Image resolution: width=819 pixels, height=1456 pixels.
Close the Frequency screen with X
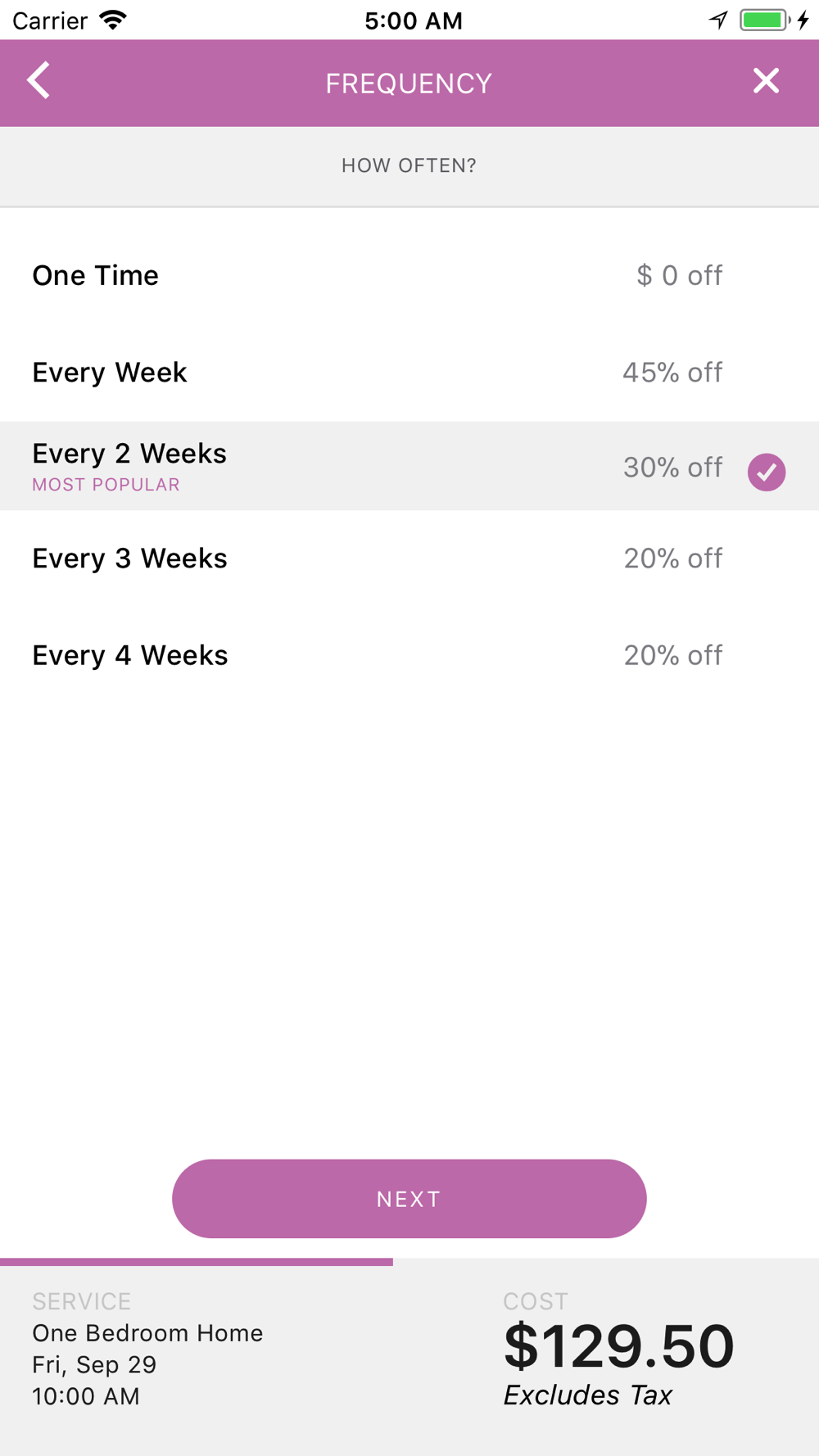click(x=766, y=81)
